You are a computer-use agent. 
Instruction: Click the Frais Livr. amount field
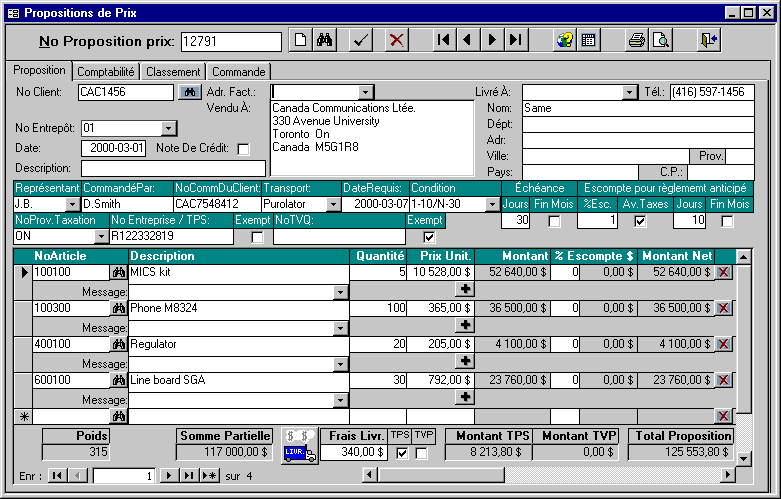(354, 452)
